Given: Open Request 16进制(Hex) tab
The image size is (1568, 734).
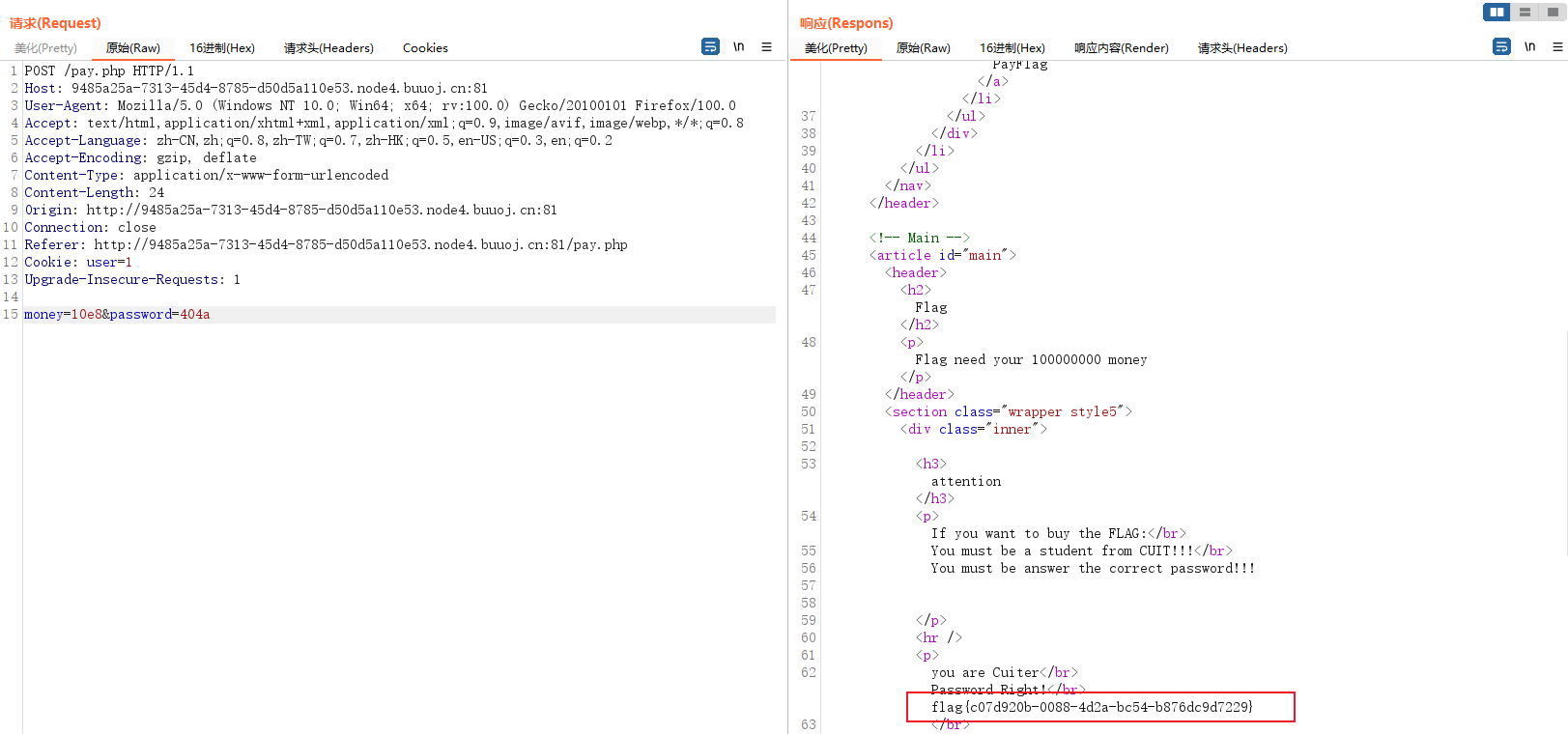Looking at the screenshot, I should (x=222, y=48).
